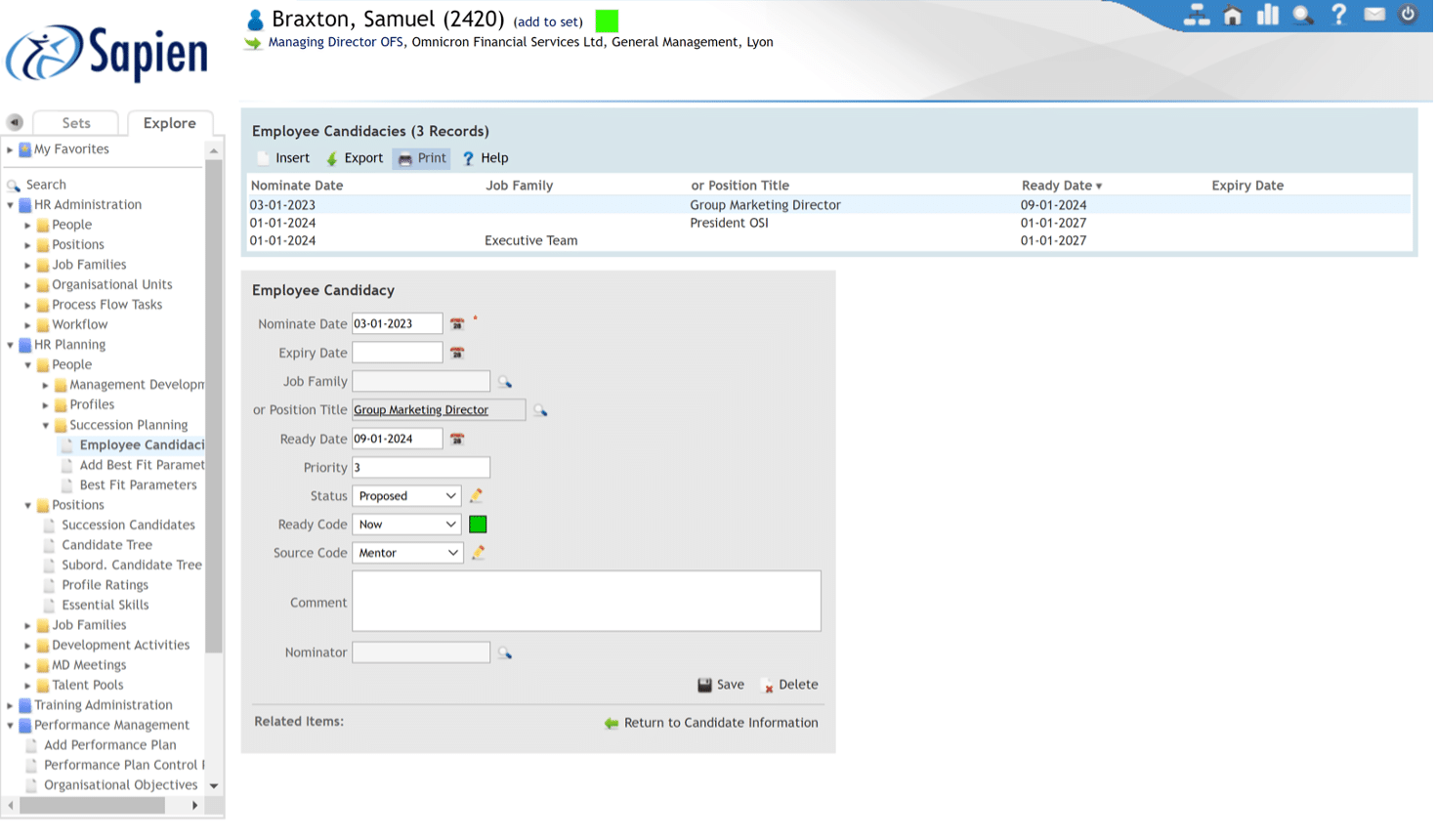1436x840 pixels.
Task: Collapse the Succession Planning folder
Action: [x=45, y=425]
